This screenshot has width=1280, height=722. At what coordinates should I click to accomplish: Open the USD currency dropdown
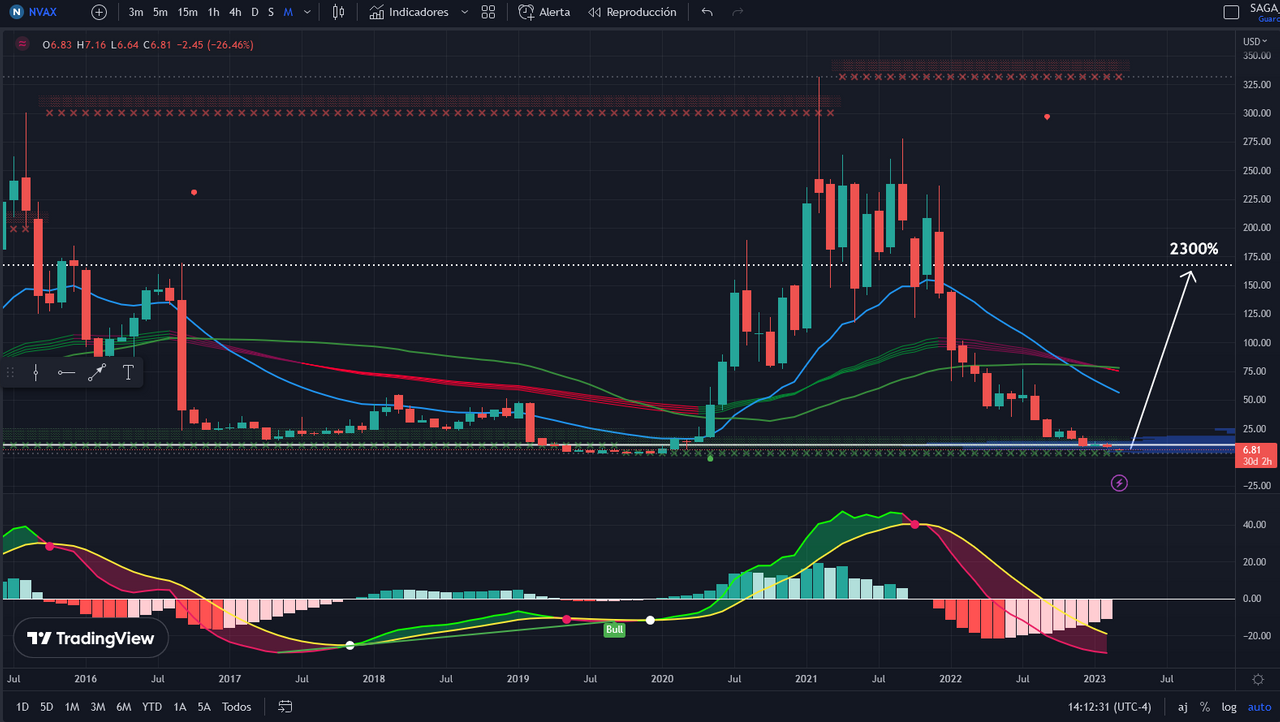coord(1254,41)
